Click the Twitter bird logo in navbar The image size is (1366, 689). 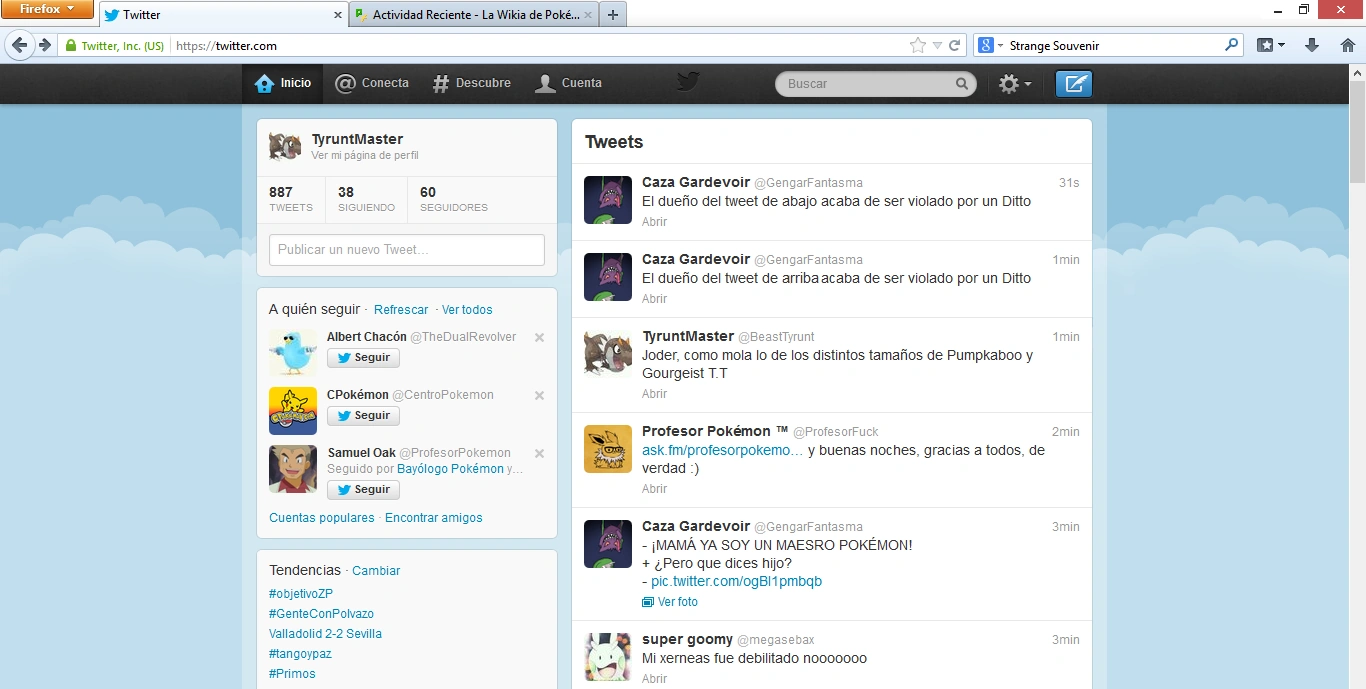point(687,82)
